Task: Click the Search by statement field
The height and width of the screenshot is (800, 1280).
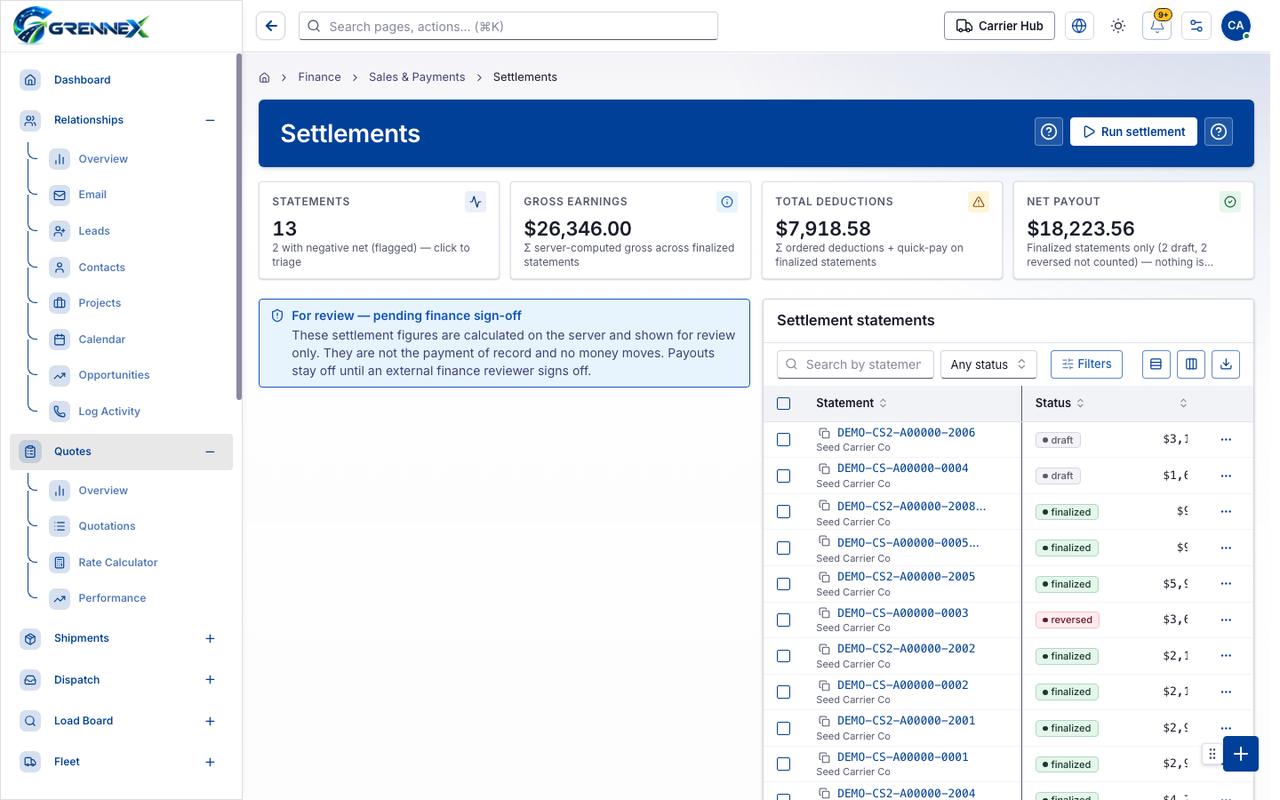Action: [855, 364]
